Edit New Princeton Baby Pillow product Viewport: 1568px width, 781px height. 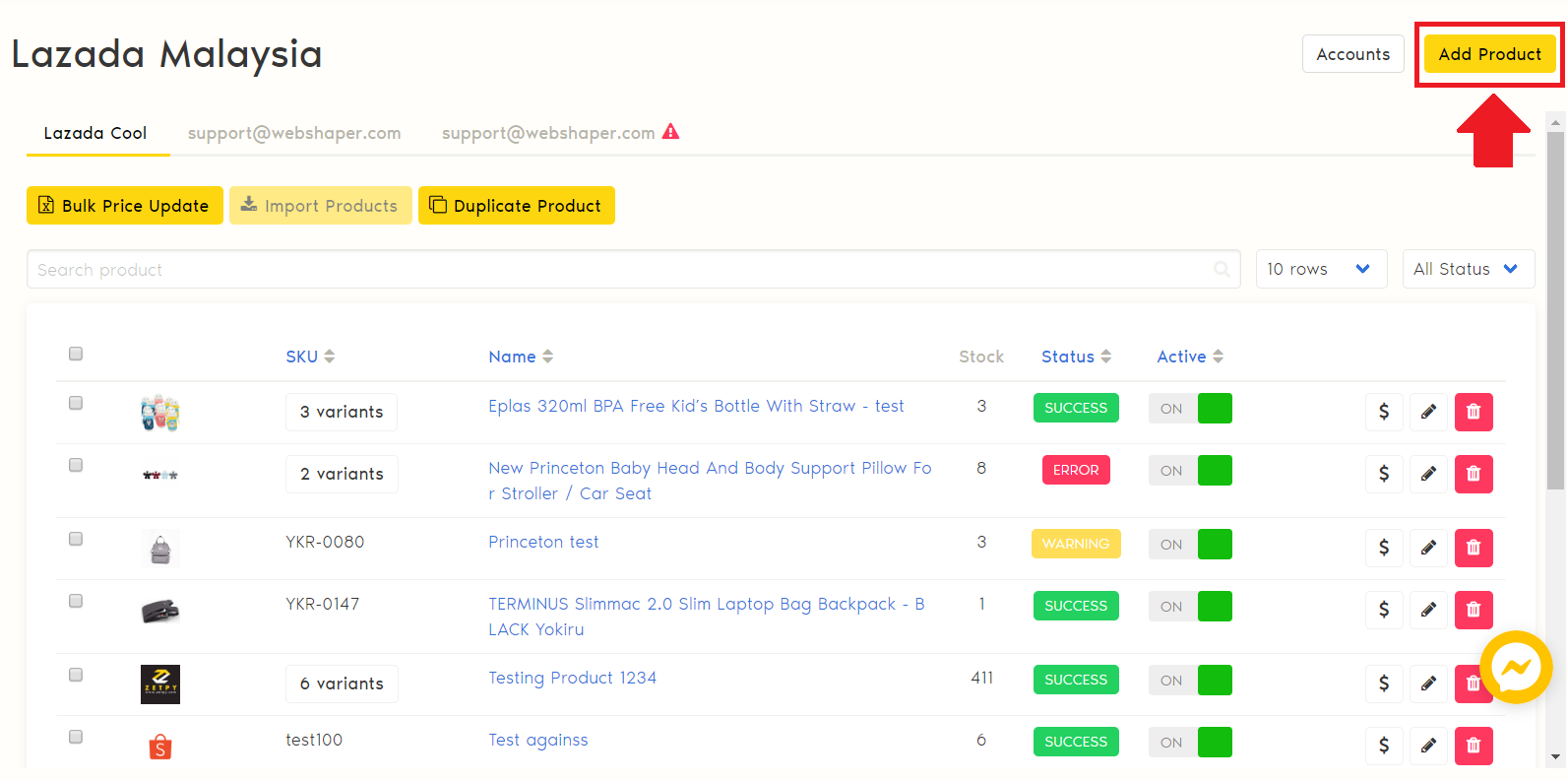[x=1428, y=474]
